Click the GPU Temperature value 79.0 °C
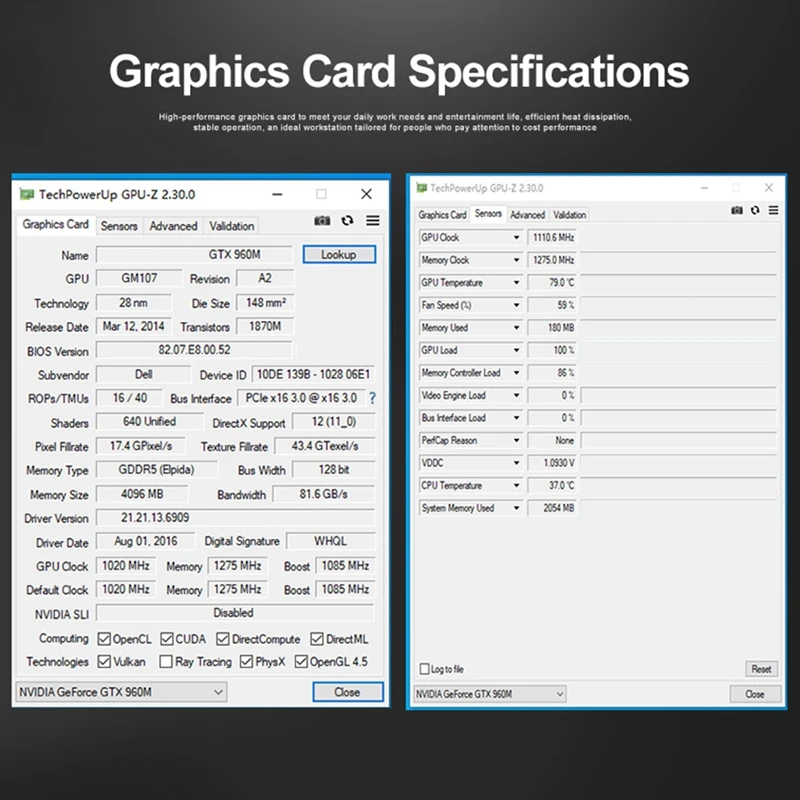Image resolution: width=800 pixels, height=800 pixels. click(x=552, y=282)
